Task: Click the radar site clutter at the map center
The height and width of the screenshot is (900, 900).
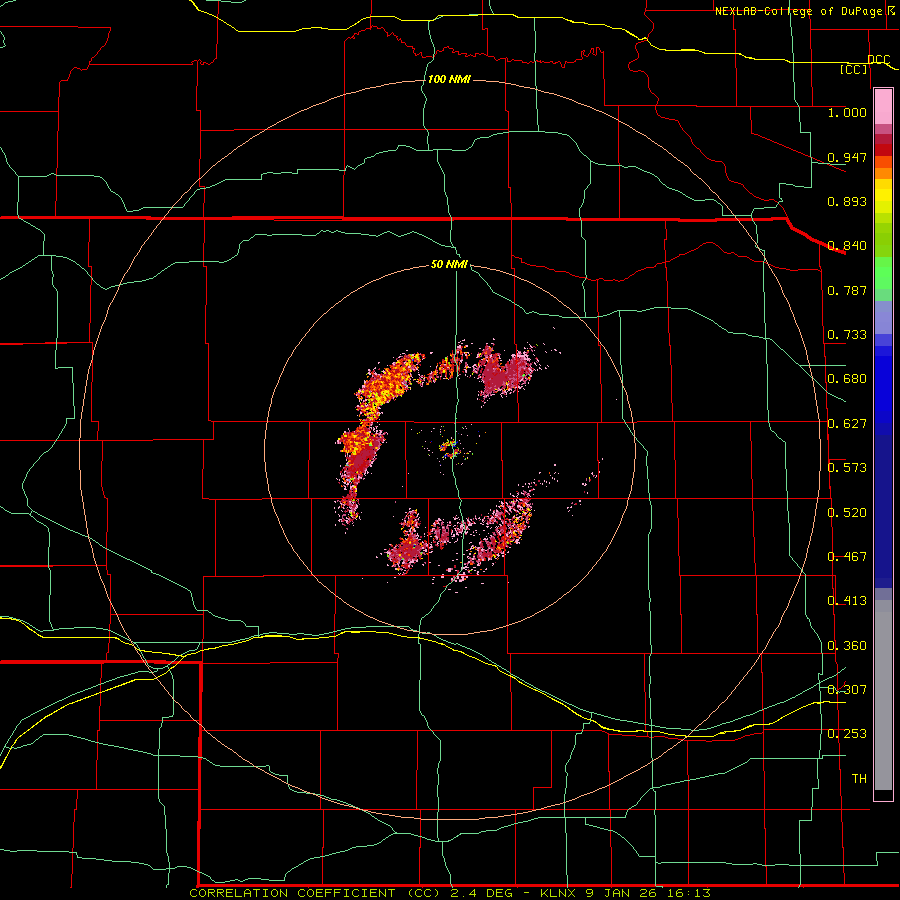Action: (450, 449)
